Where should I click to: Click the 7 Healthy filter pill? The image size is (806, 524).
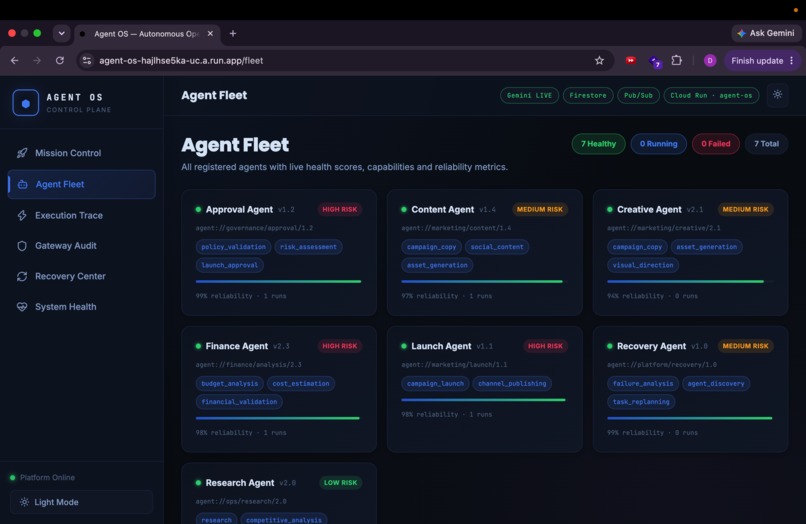pos(598,144)
